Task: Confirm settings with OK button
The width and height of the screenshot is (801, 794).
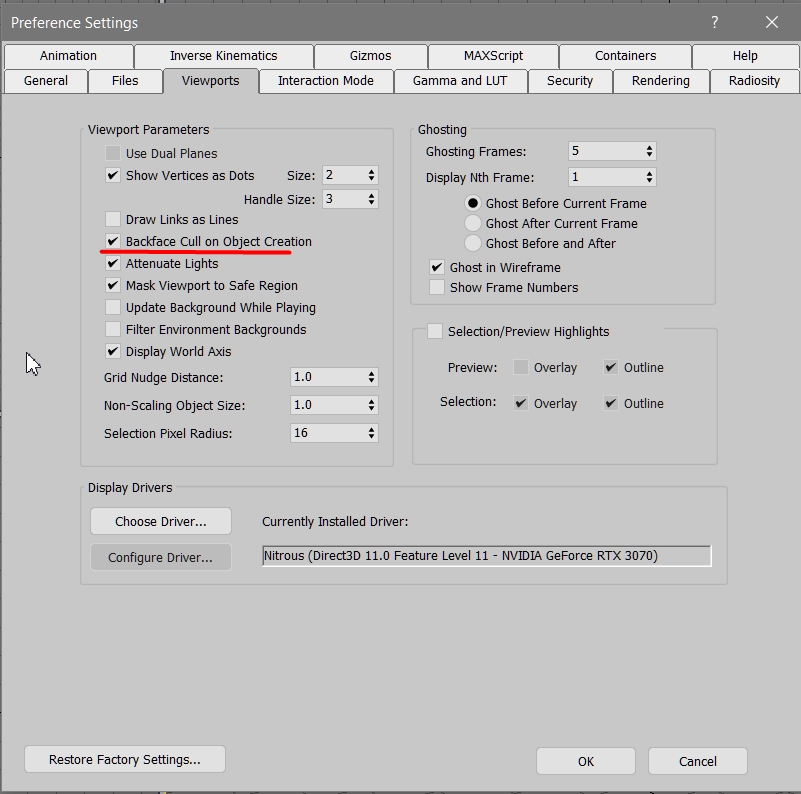Action: point(586,761)
